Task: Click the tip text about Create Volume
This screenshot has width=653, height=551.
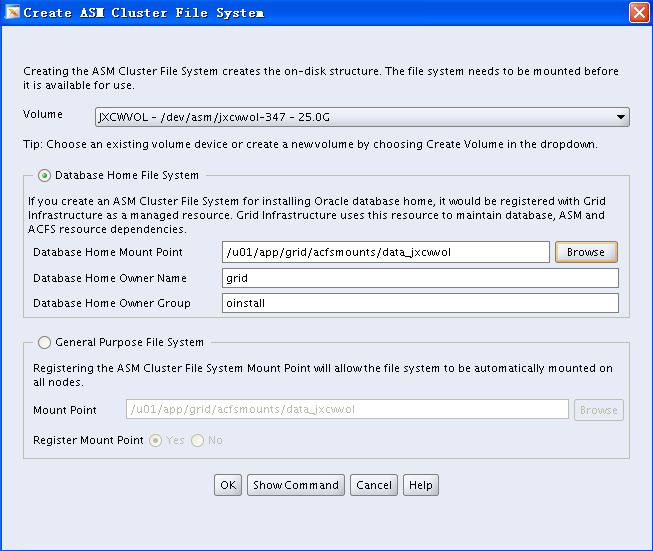Action: pyautogui.click(x=310, y=145)
